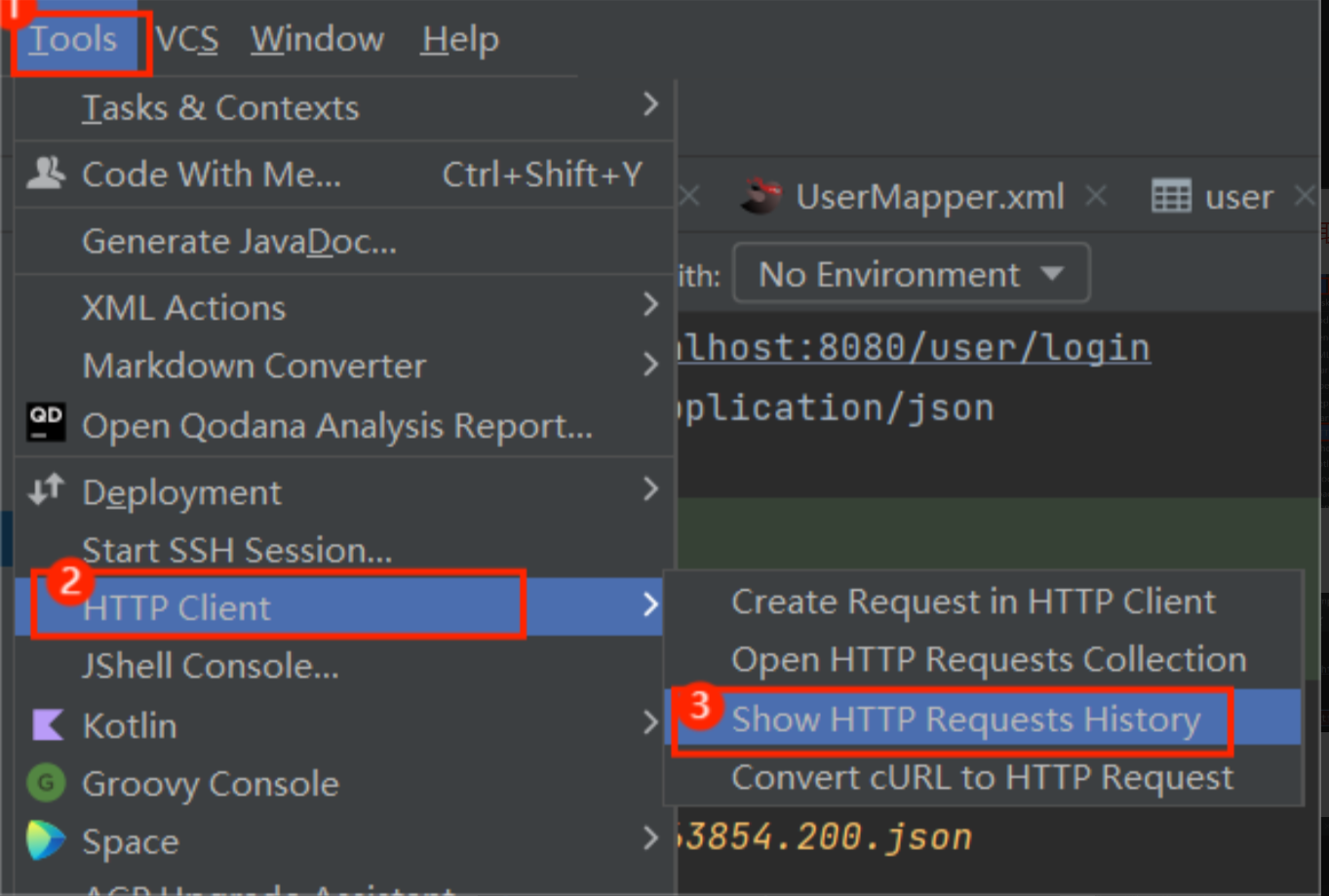
Task: Click the Space logo icon
Action: point(46,840)
